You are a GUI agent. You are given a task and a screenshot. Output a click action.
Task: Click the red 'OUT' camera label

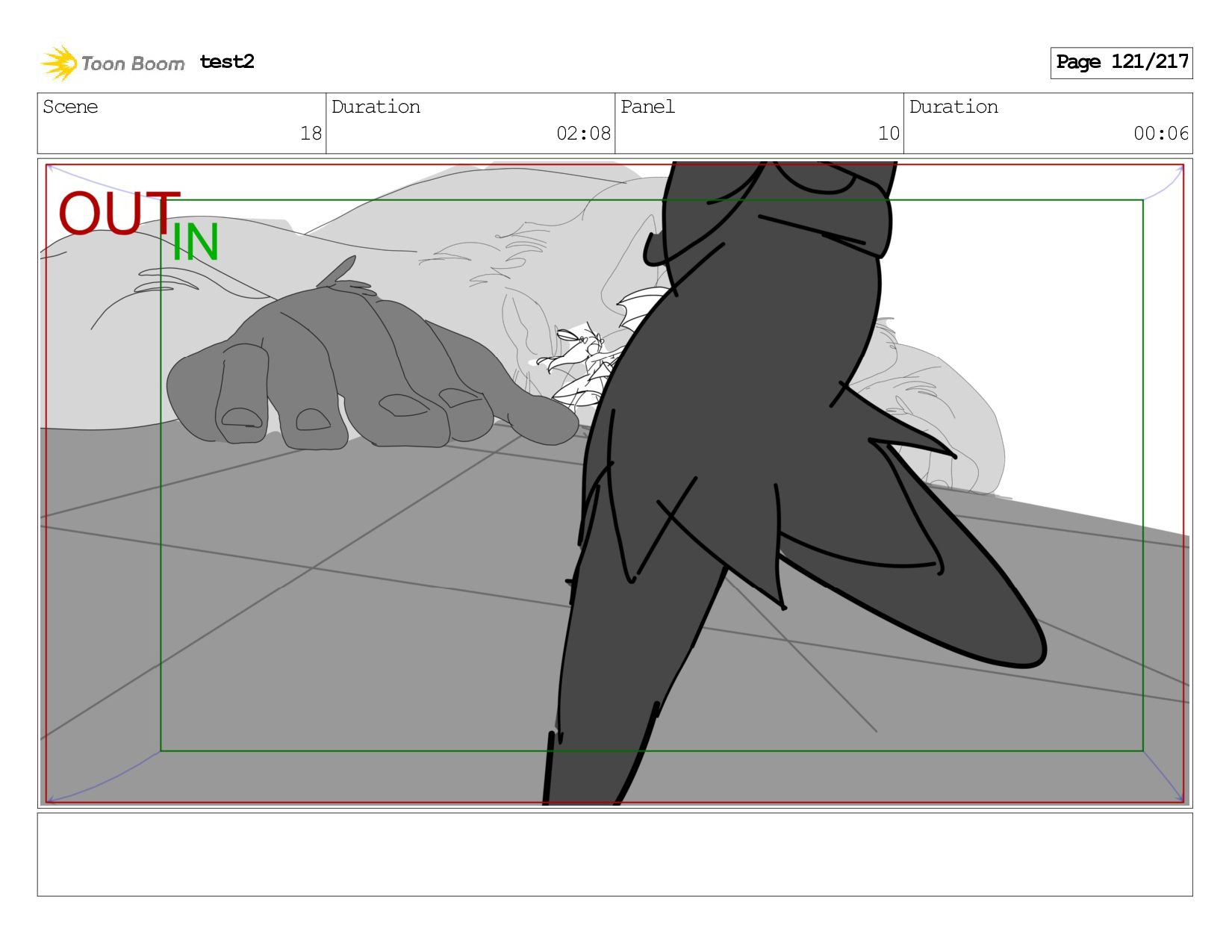pos(119,214)
